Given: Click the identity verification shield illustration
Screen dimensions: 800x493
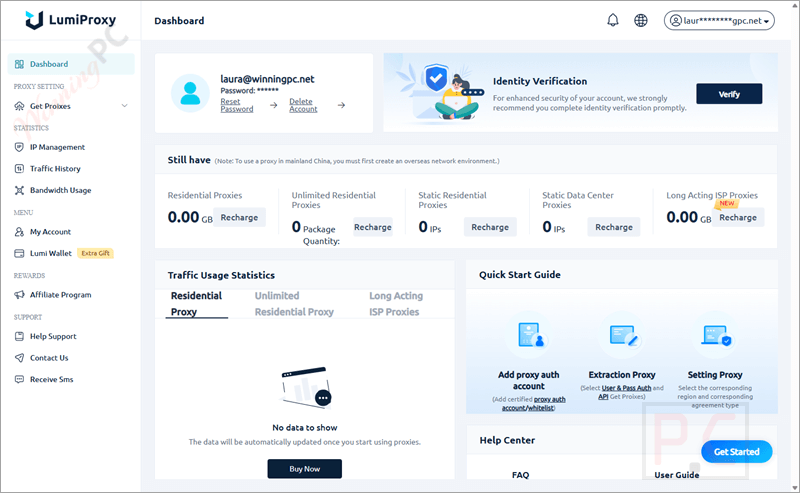Looking at the screenshot, I should [x=436, y=79].
